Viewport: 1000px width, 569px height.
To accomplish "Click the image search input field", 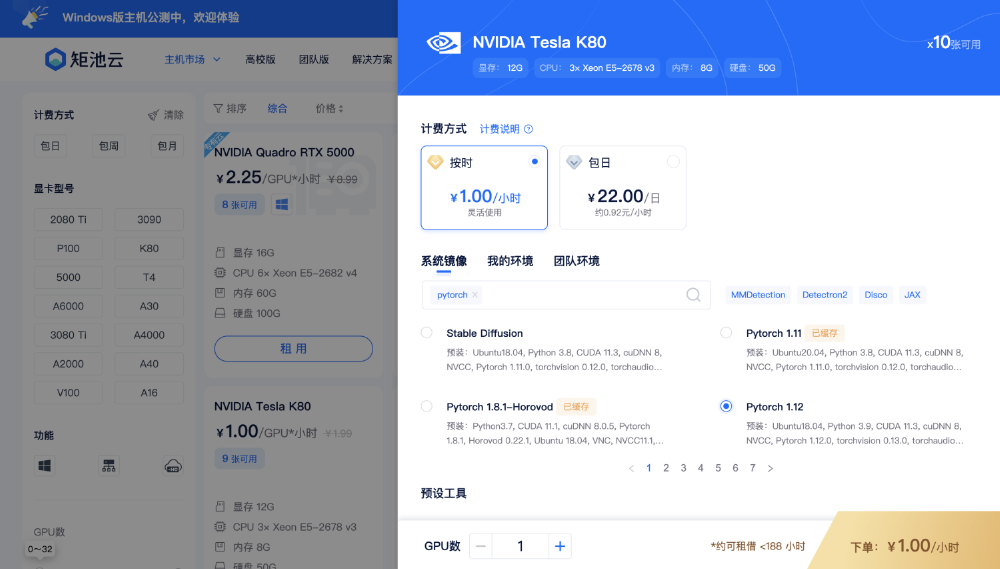I will [x=566, y=295].
